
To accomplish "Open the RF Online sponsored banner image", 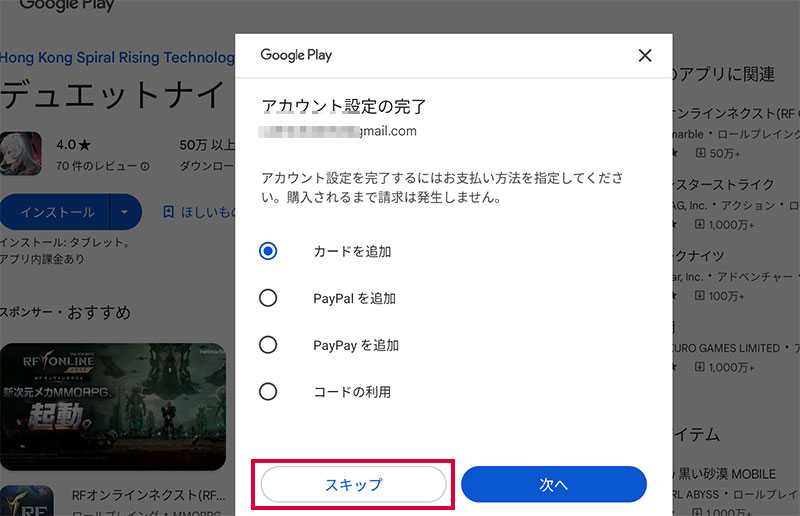I will coord(112,400).
